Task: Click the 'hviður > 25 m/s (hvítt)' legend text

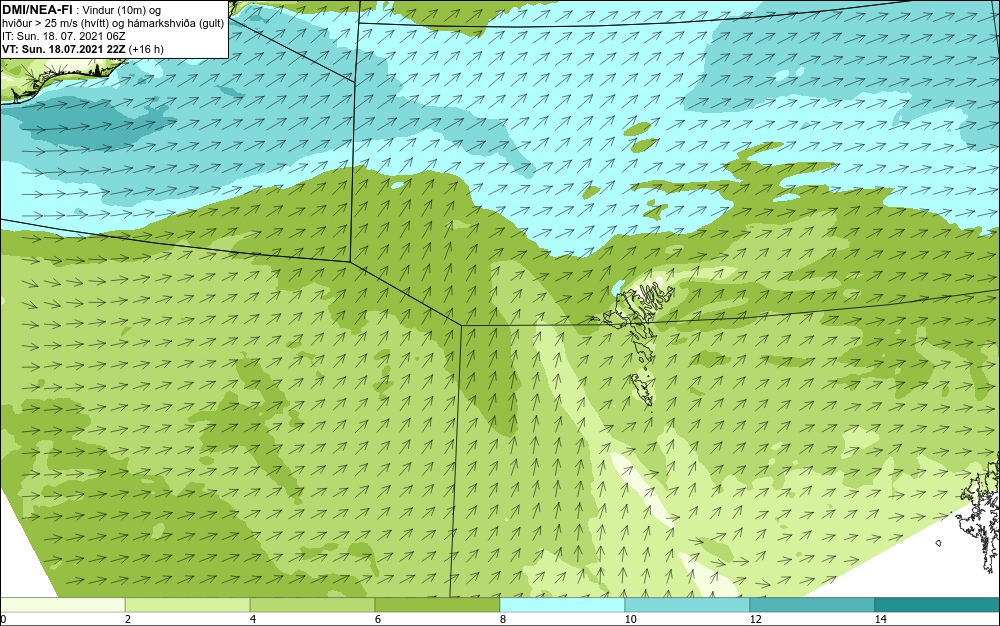Action: [x=54, y=24]
